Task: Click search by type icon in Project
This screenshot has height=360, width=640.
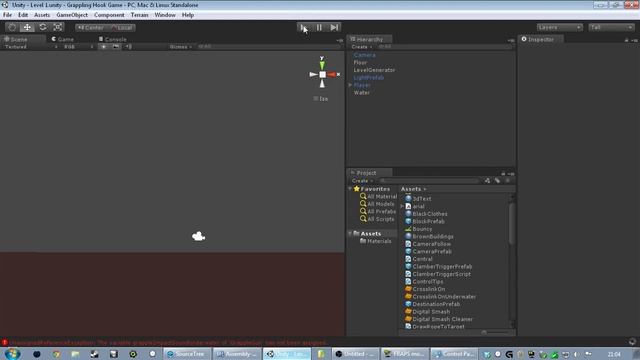Action: click(487, 180)
